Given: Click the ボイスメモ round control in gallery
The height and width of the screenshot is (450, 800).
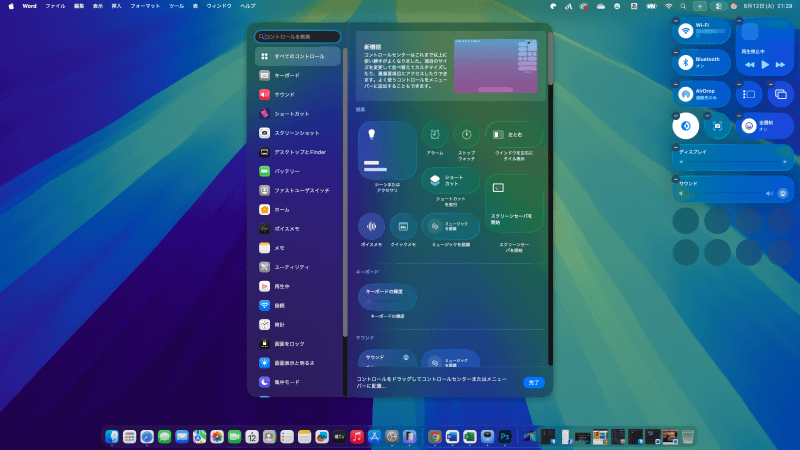Looking at the screenshot, I should pyautogui.click(x=371, y=227).
